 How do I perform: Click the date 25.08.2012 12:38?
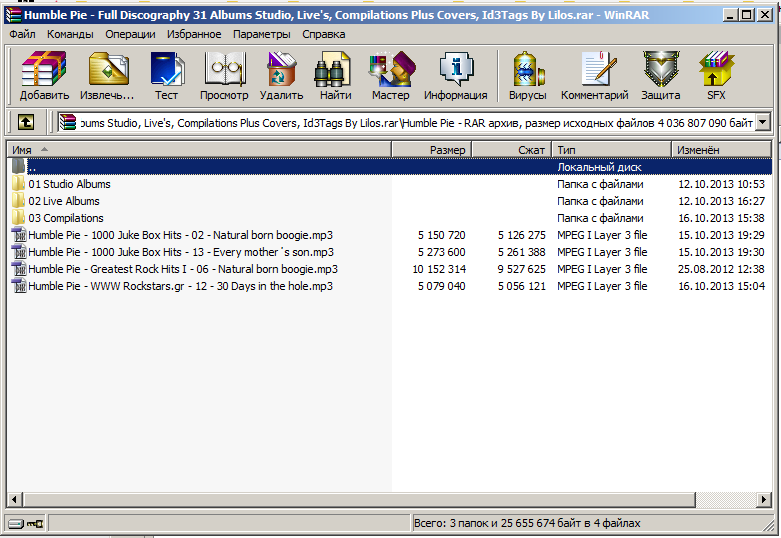721,269
